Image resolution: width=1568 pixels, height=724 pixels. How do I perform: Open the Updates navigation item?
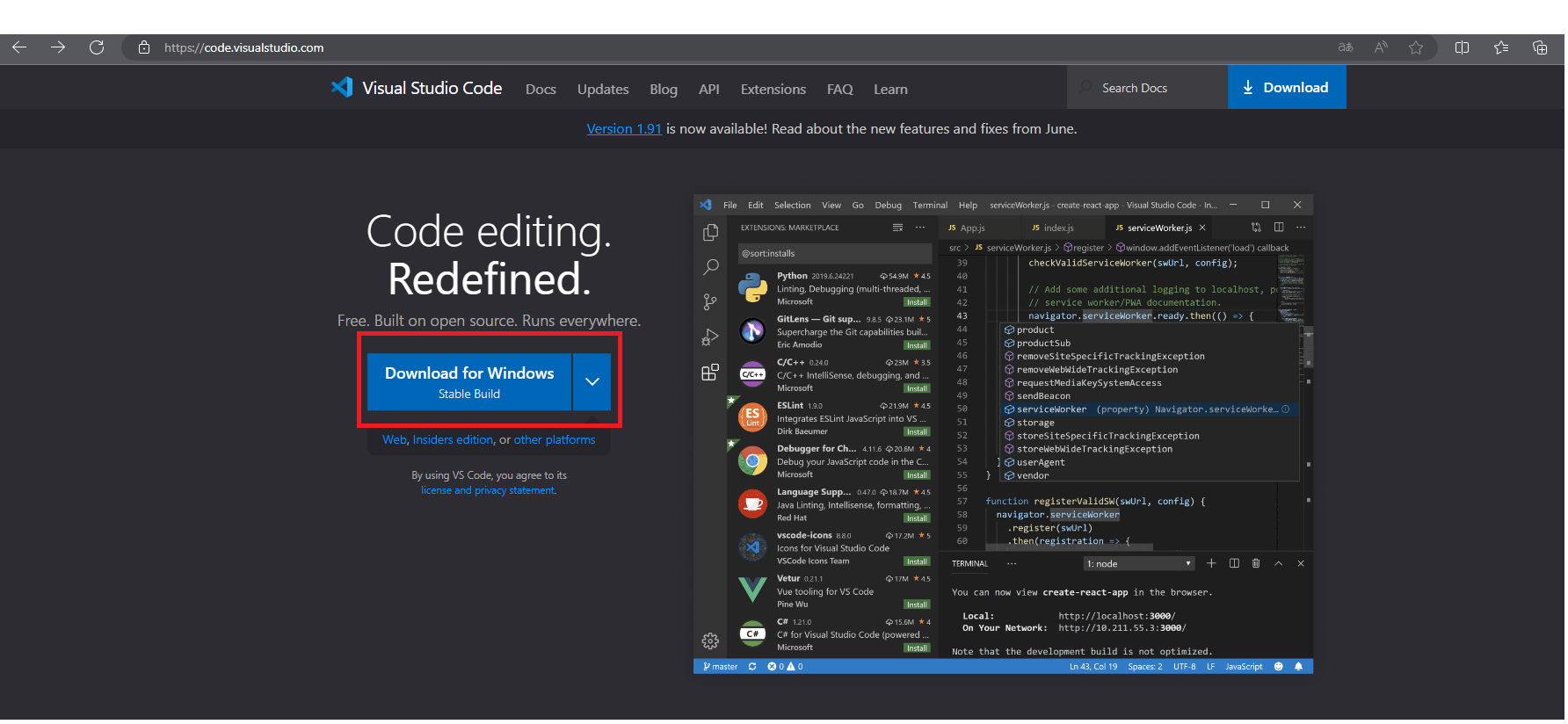click(603, 90)
